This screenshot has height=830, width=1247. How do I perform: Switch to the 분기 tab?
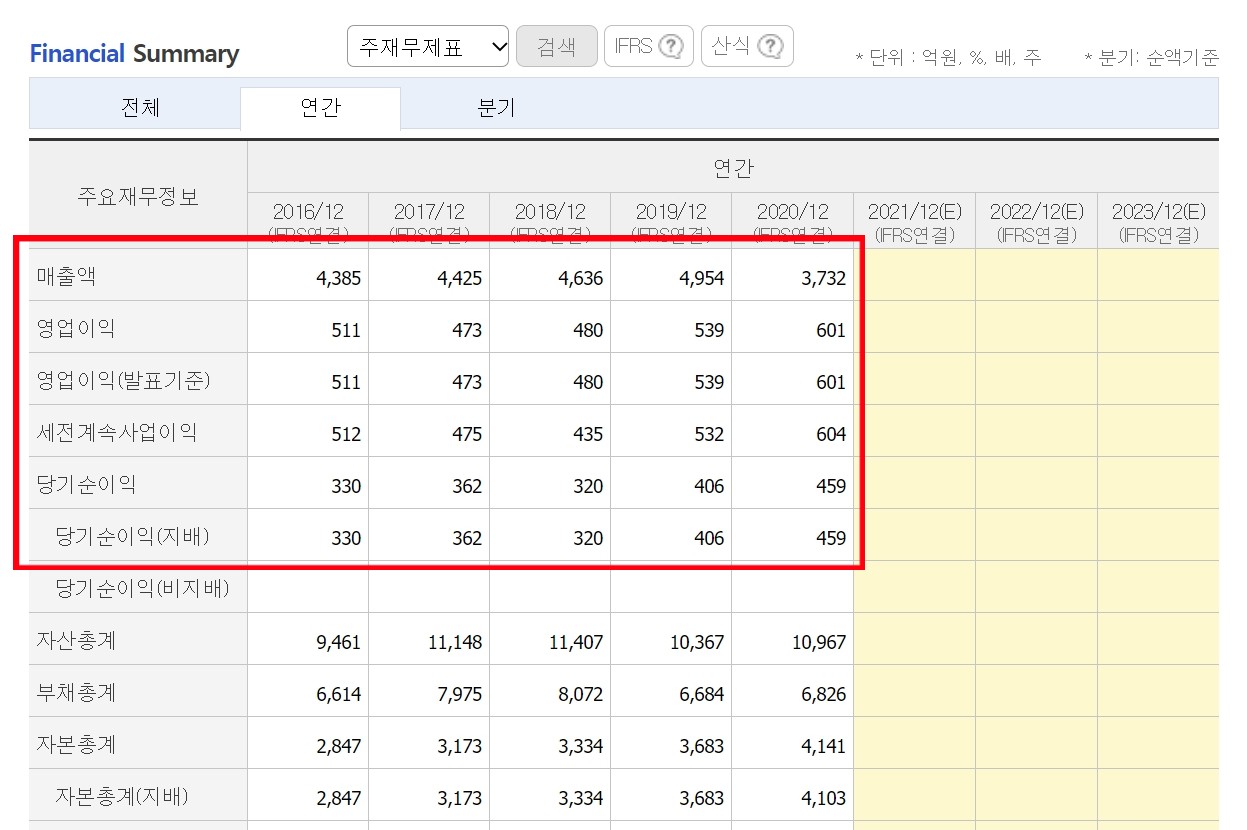(x=493, y=109)
